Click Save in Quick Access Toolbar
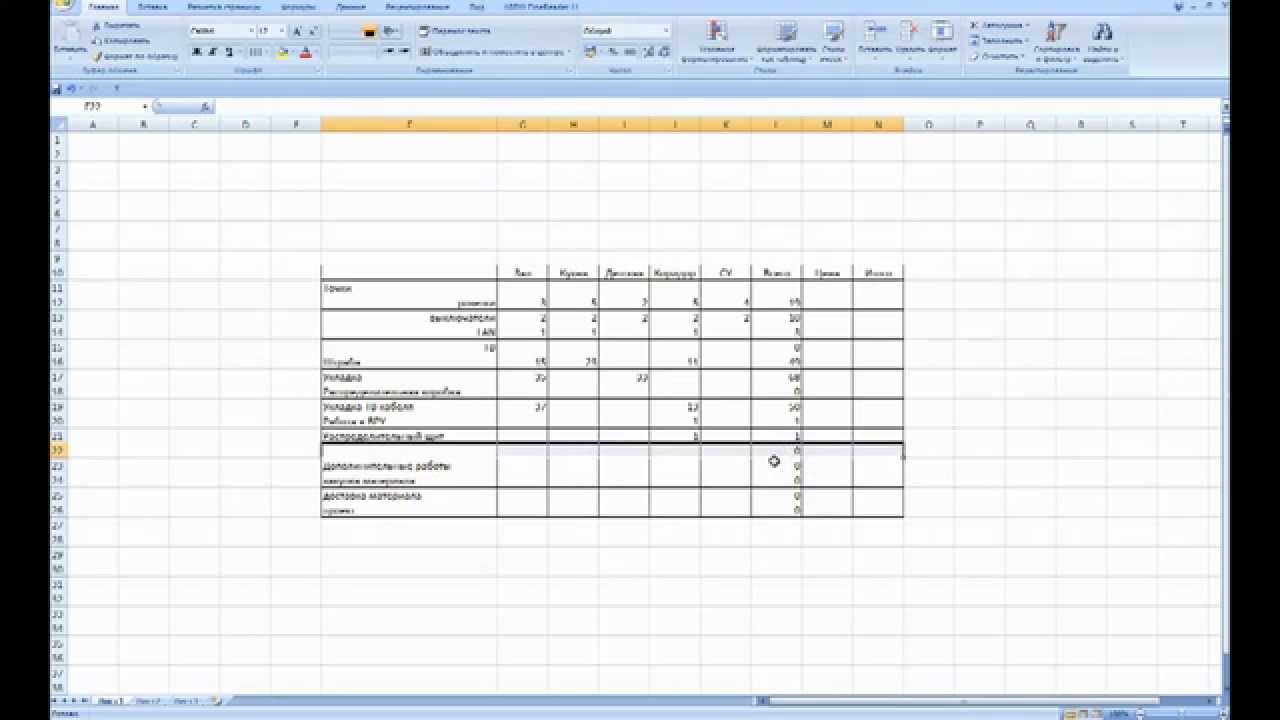Screen dimensions: 1280x720 [57, 89]
